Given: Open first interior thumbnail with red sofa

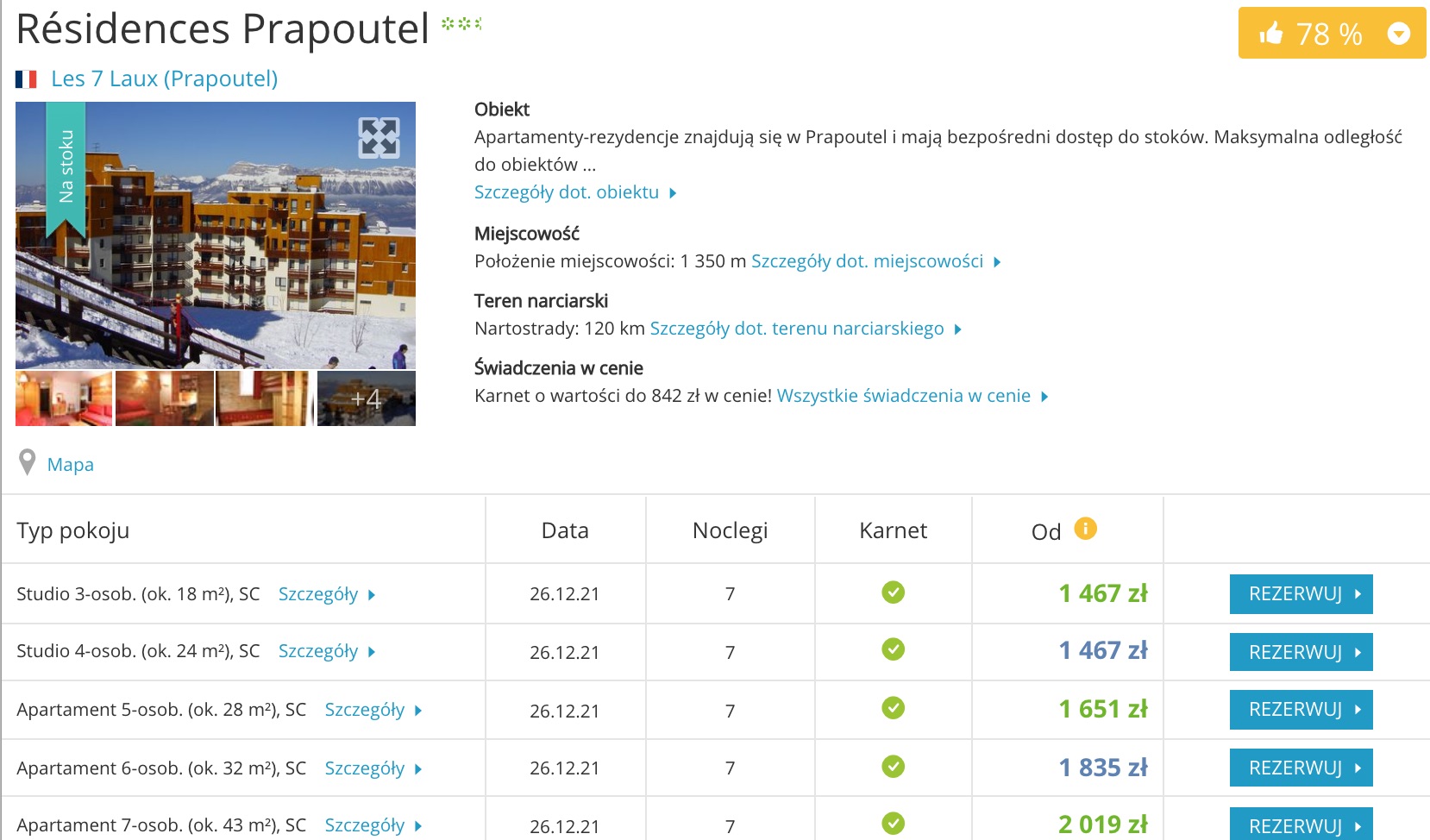Looking at the screenshot, I should (x=64, y=398).
